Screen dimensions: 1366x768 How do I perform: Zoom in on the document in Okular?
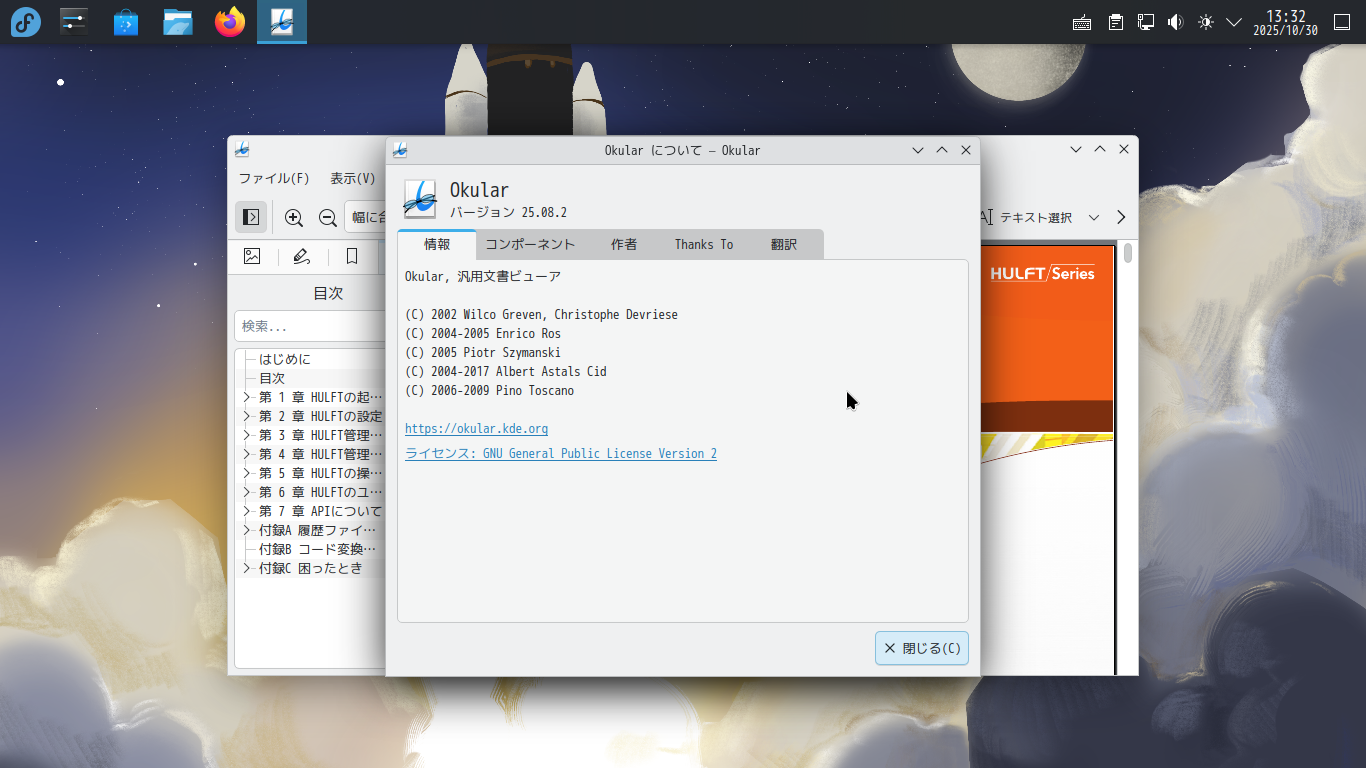tap(294, 218)
